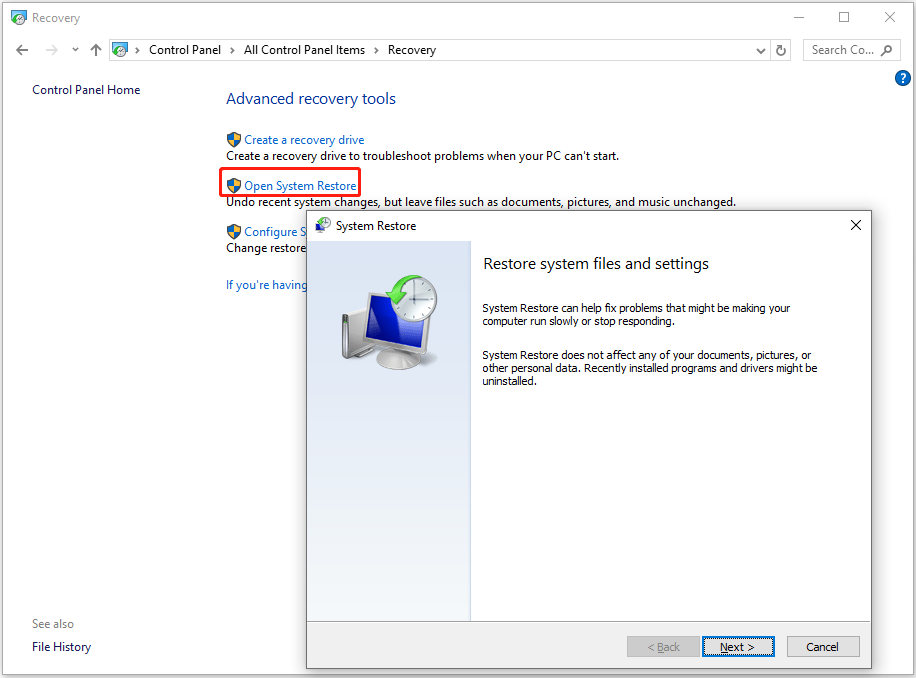
Task: Cancel the System Restore wizard
Action: pyautogui.click(x=822, y=646)
